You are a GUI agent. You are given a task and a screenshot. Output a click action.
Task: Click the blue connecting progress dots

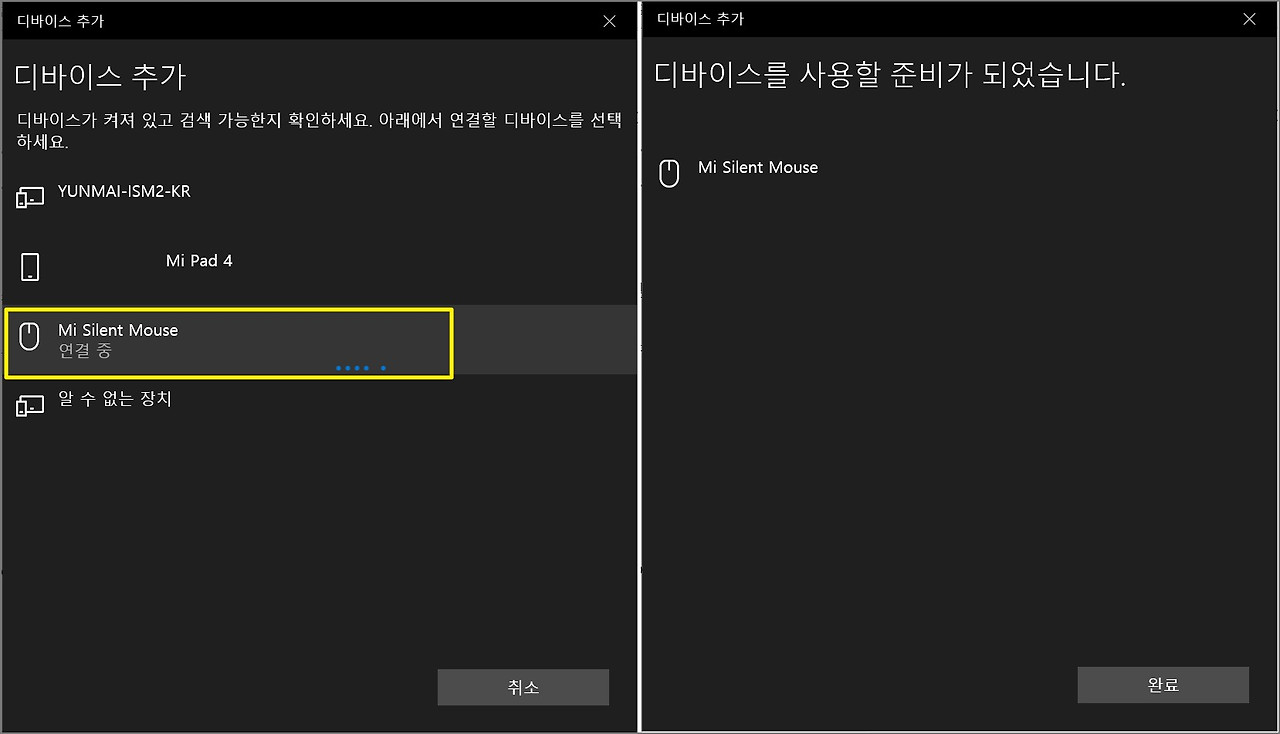click(360, 368)
